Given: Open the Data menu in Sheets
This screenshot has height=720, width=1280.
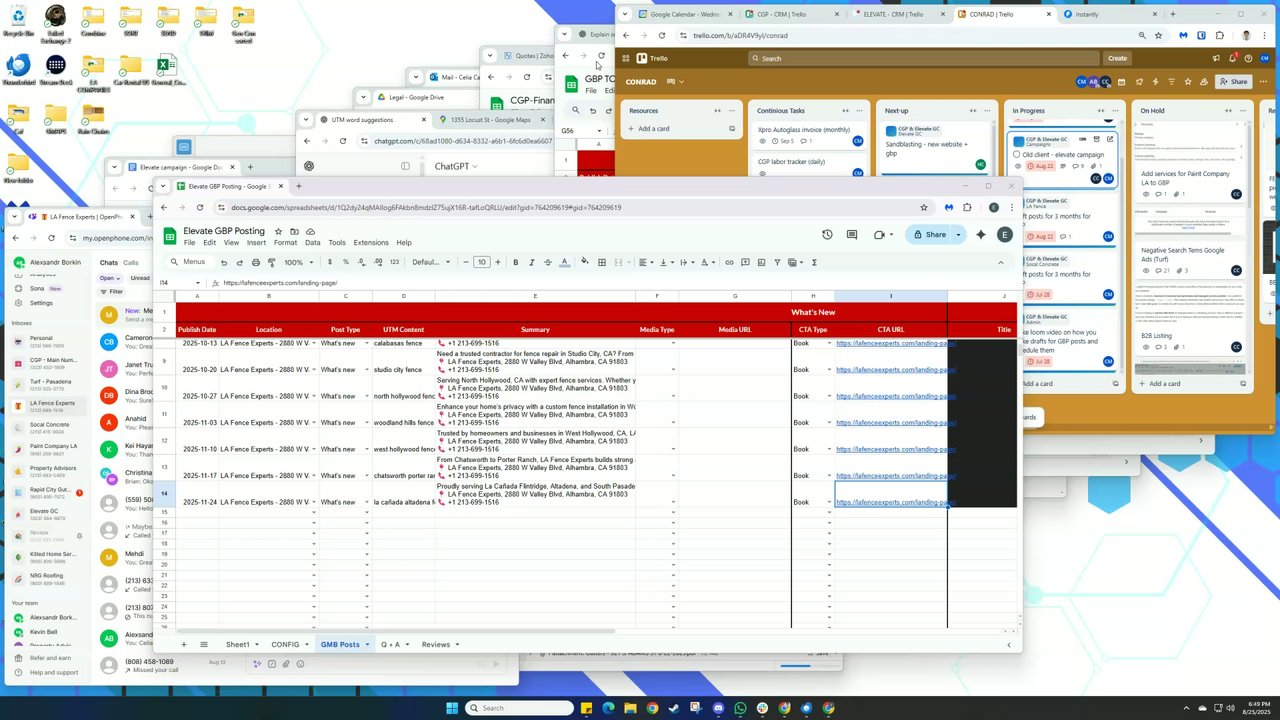Looking at the screenshot, I should [x=313, y=243].
